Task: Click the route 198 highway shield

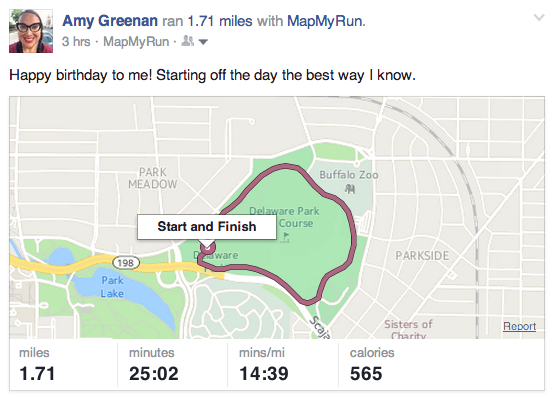Action: 126,262
